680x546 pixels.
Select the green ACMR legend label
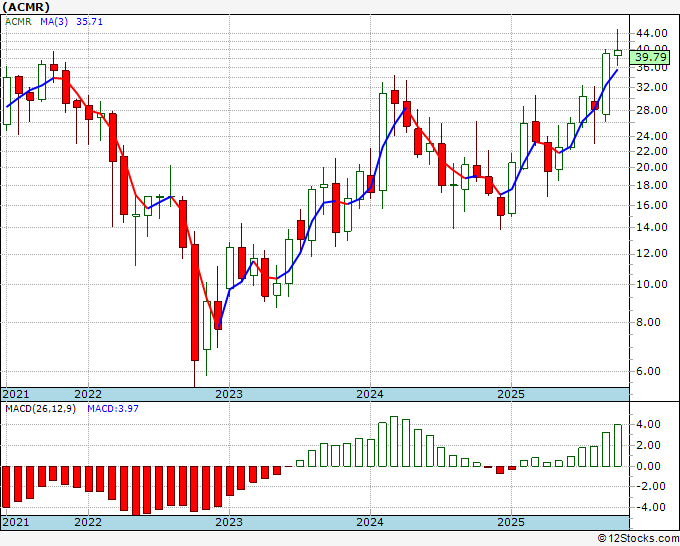(18, 21)
